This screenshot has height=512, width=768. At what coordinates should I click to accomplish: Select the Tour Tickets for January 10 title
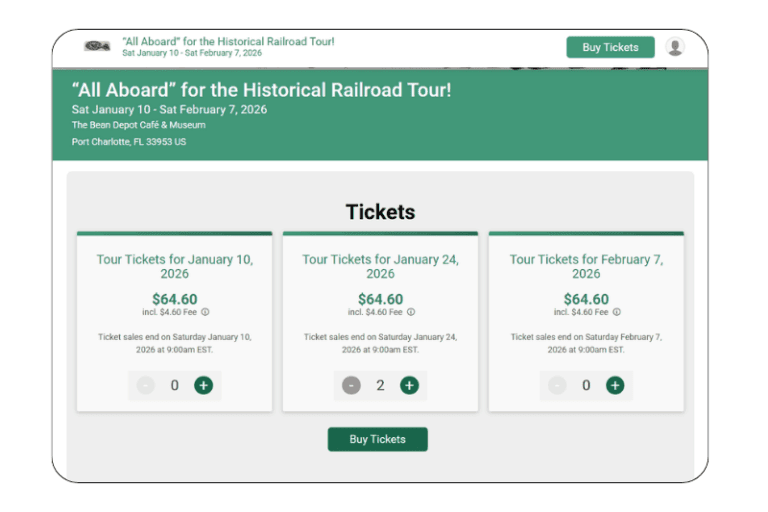coord(175,266)
